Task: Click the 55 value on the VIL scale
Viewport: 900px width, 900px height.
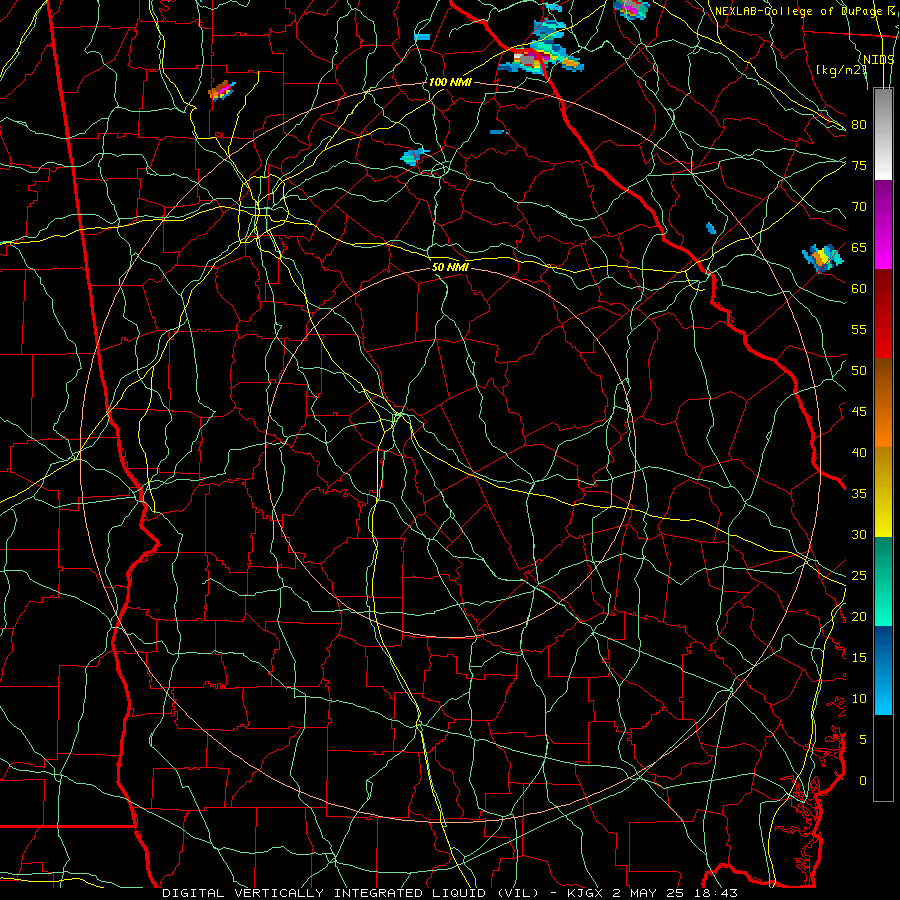Action: pos(859,329)
